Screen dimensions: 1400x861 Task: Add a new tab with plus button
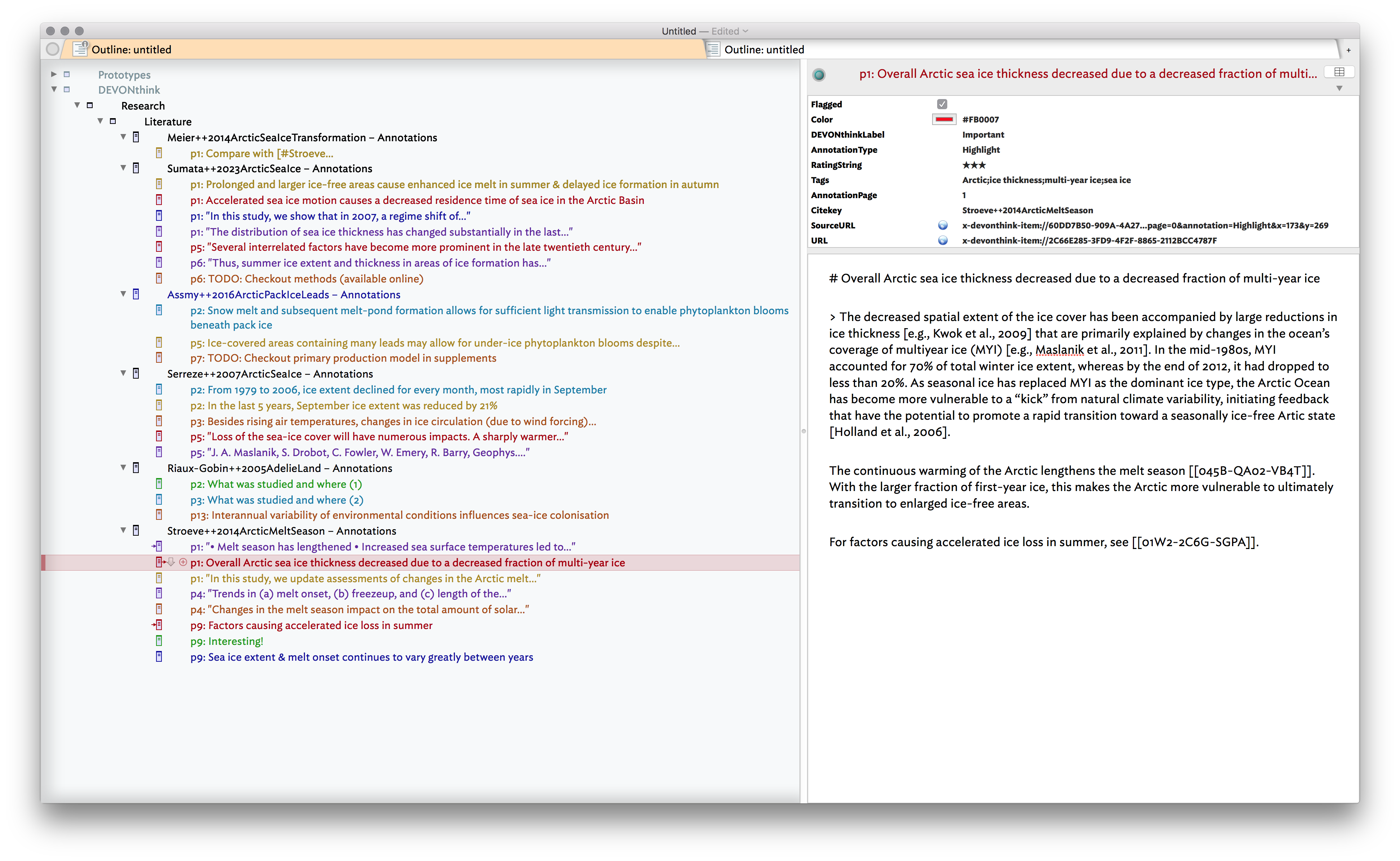tap(1348, 50)
